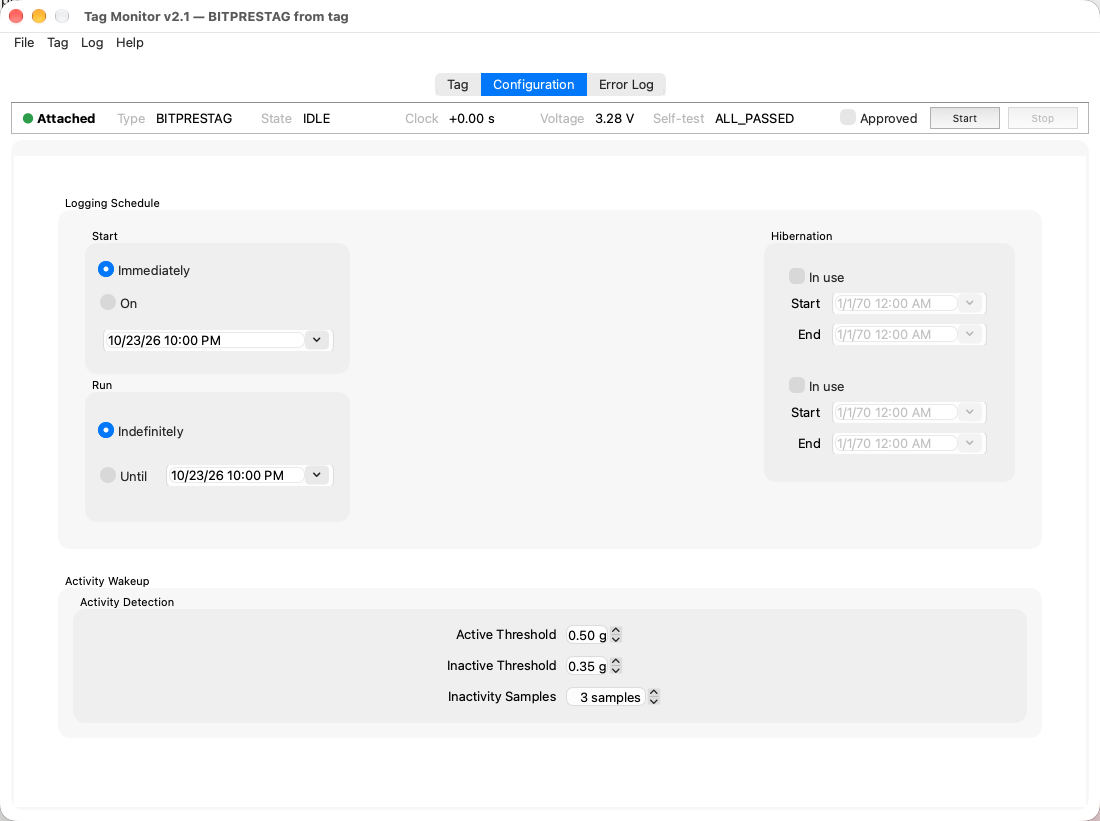Expand the upper Hibernation Start date dropdown
Viewport: 1100px width, 821px height.
click(x=970, y=303)
